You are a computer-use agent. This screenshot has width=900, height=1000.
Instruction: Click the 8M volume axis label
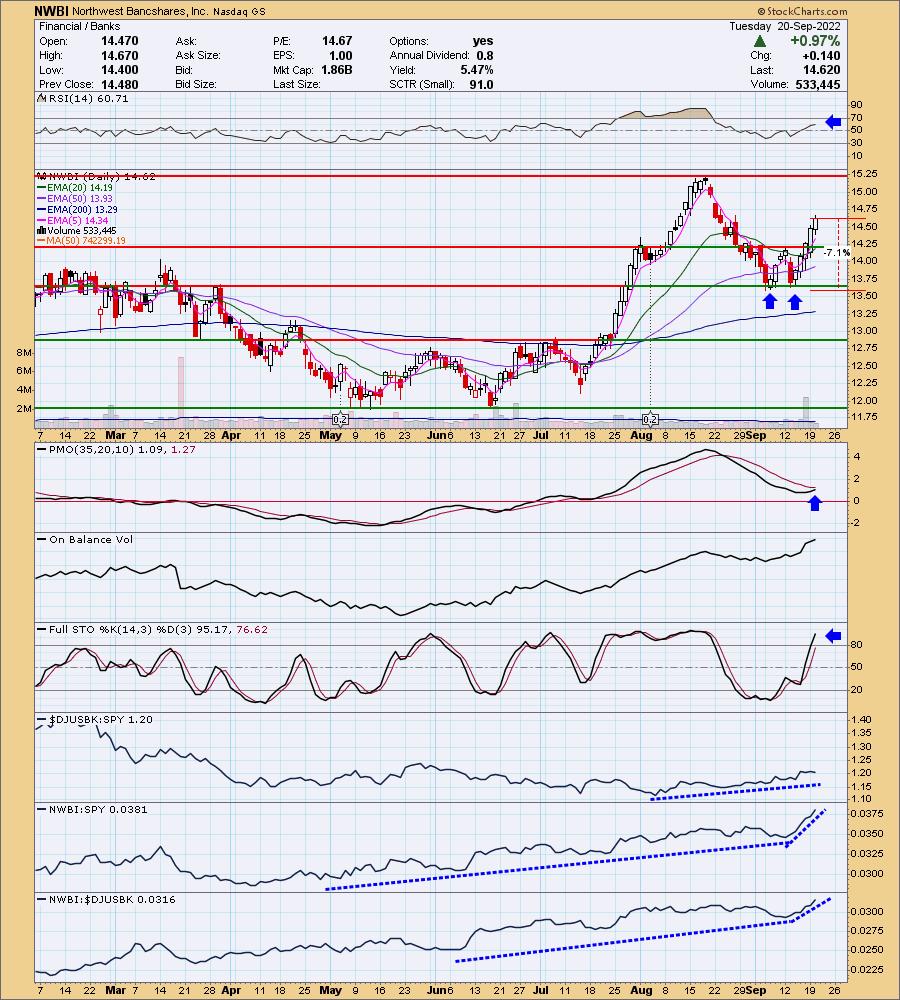(x=24, y=353)
